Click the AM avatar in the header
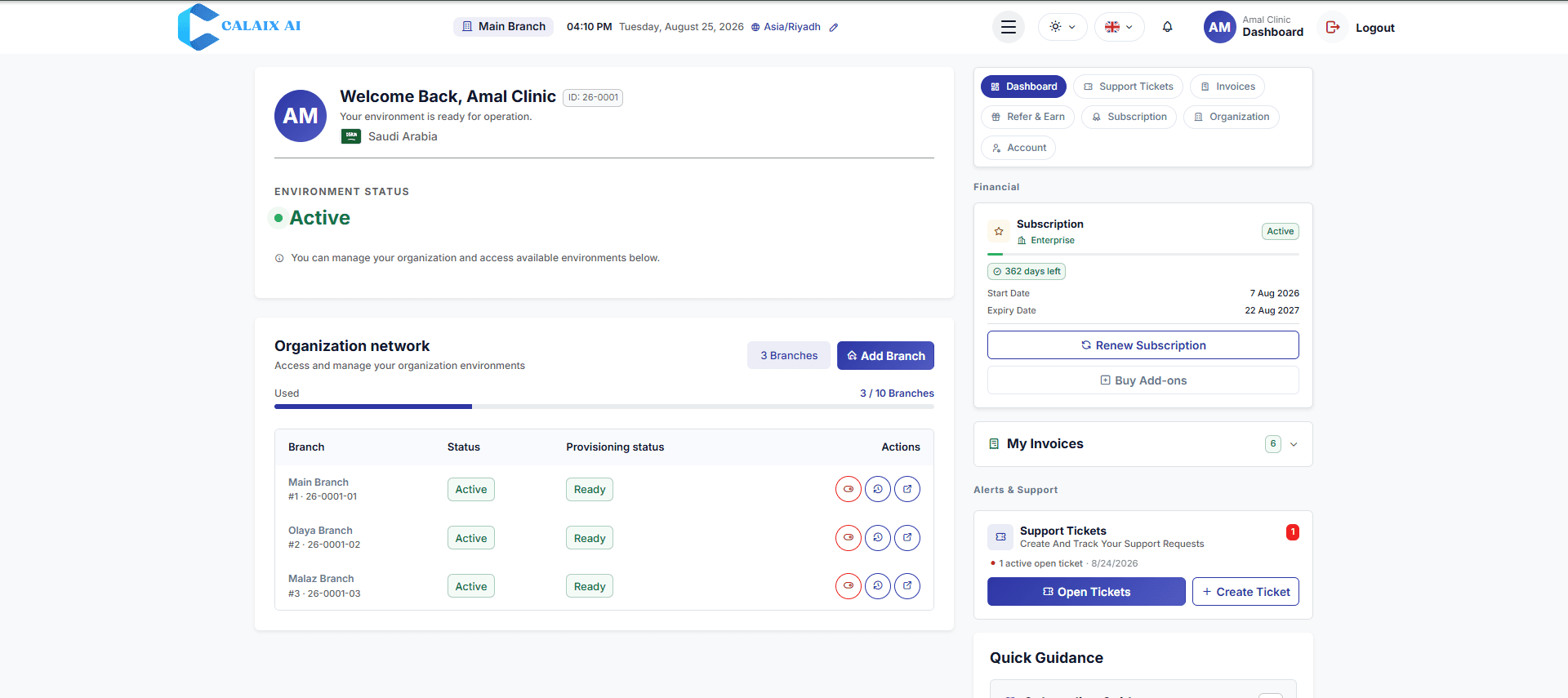1568x698 pixels. (x=1219, y=27)
